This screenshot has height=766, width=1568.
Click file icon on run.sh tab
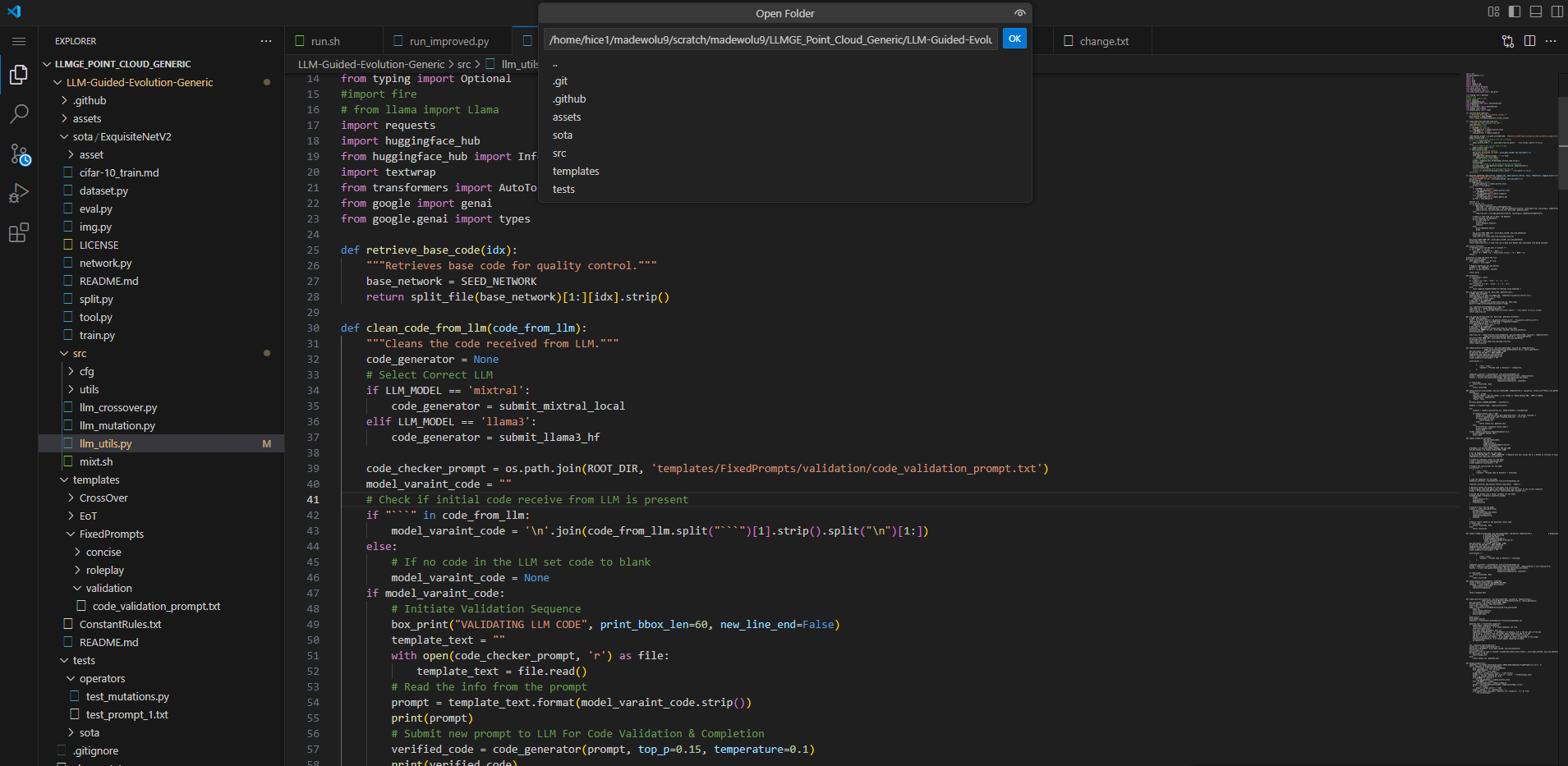tap(300, 41)
